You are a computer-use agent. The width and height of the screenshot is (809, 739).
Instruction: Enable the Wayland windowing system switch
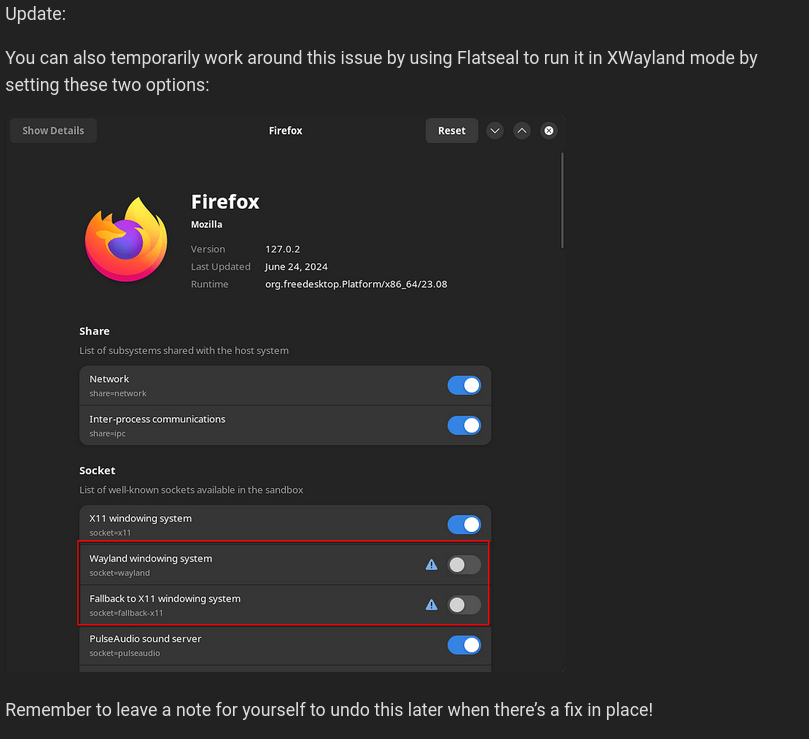(464, 564)
